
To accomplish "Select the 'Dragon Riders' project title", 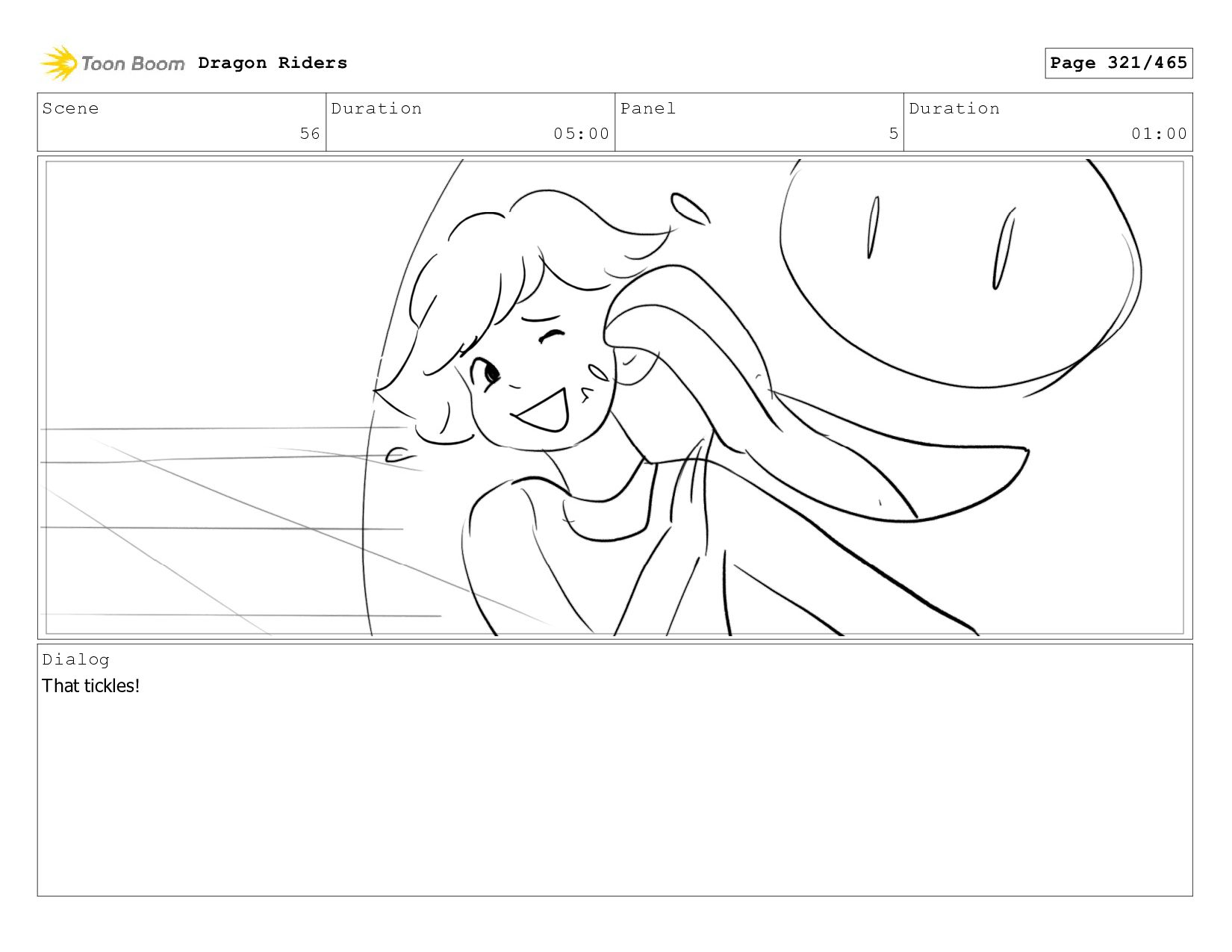I will coord(273,63).
